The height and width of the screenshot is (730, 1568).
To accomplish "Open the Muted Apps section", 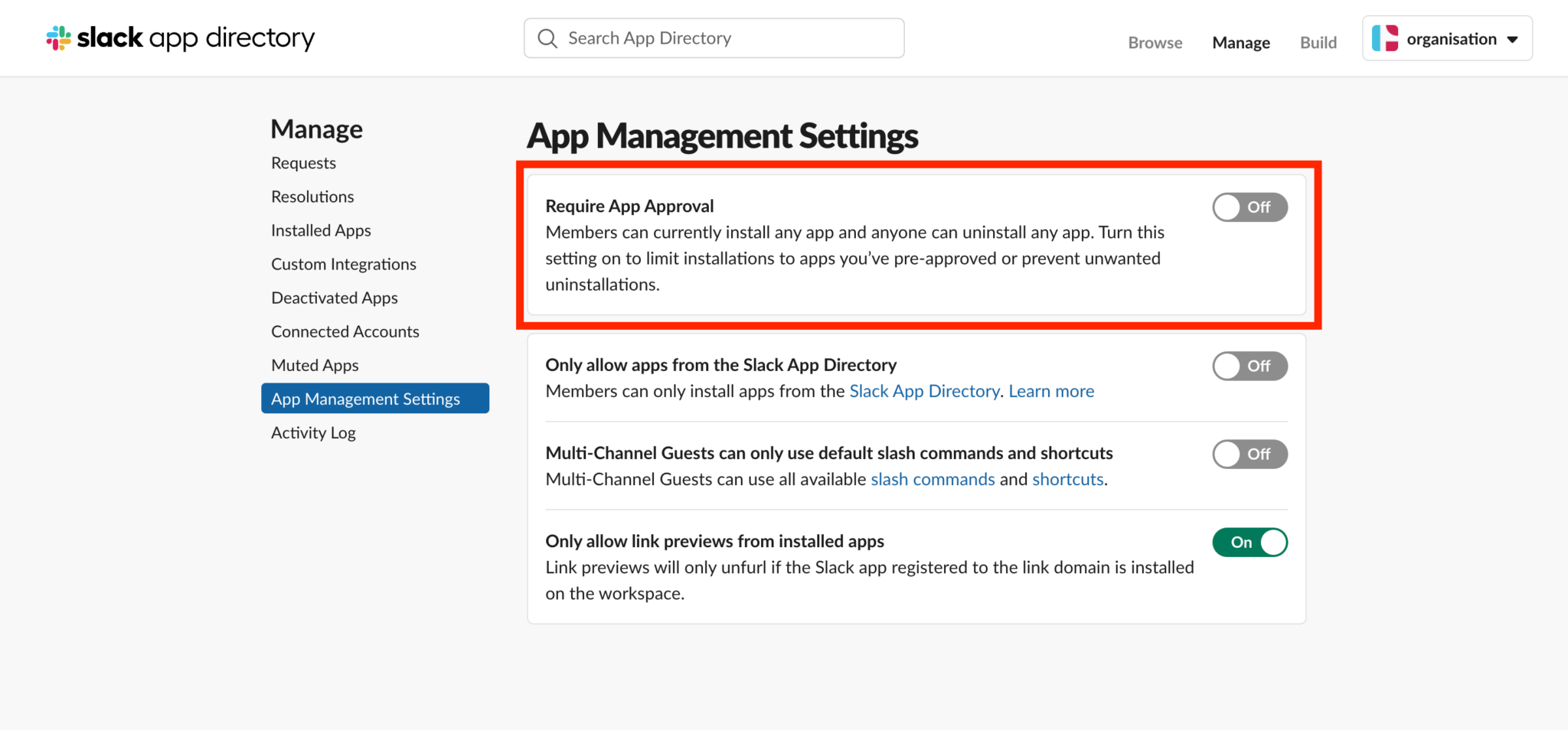I will (x=314, y=365).
